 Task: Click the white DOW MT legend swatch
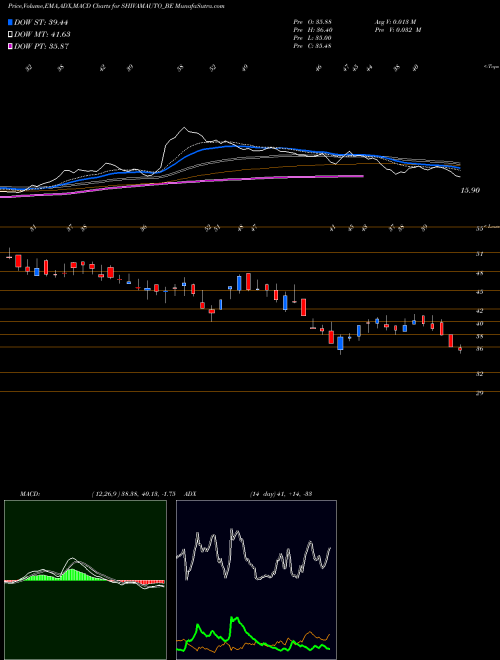pos(10,35)
